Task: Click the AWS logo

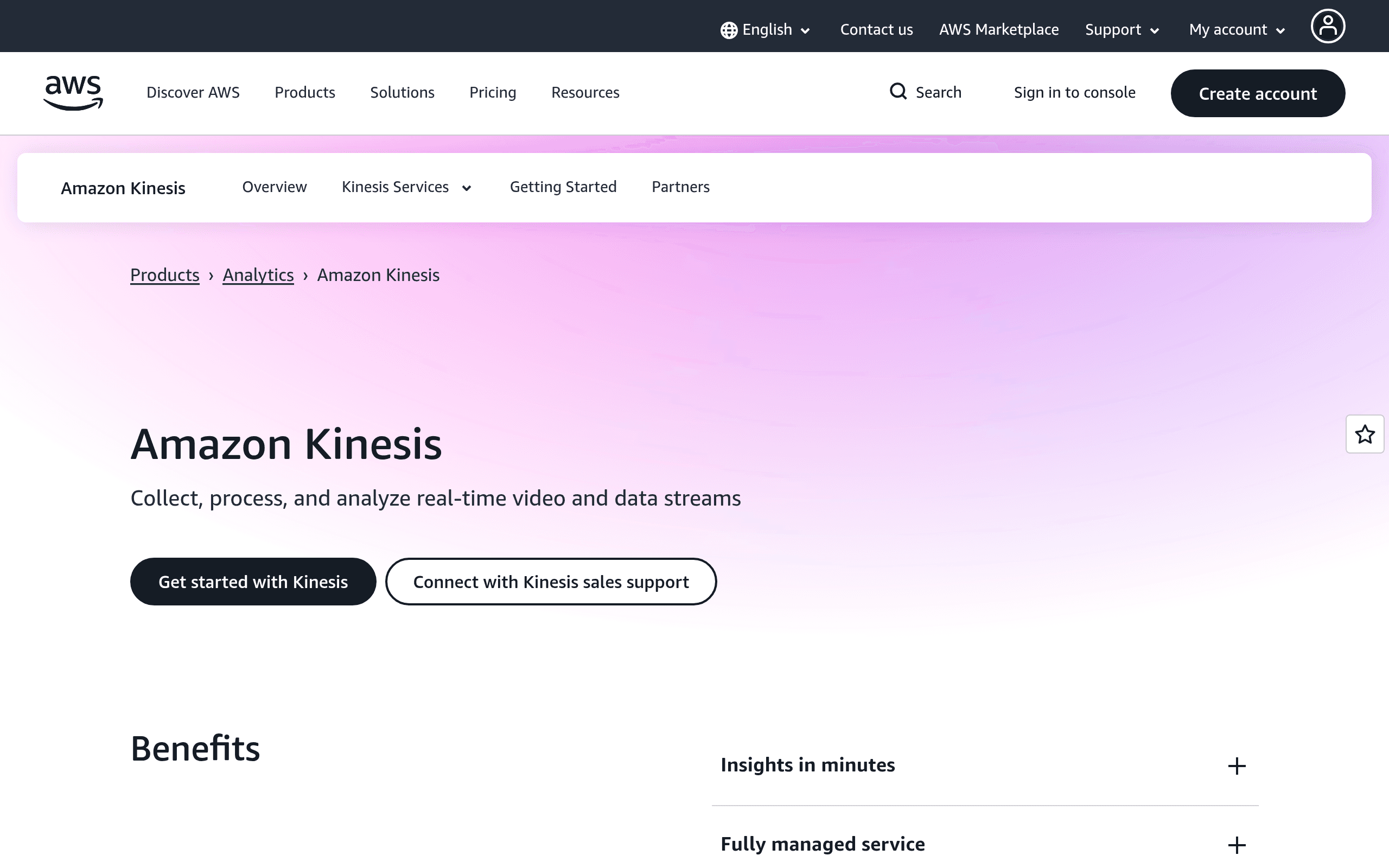Action: 73,92
